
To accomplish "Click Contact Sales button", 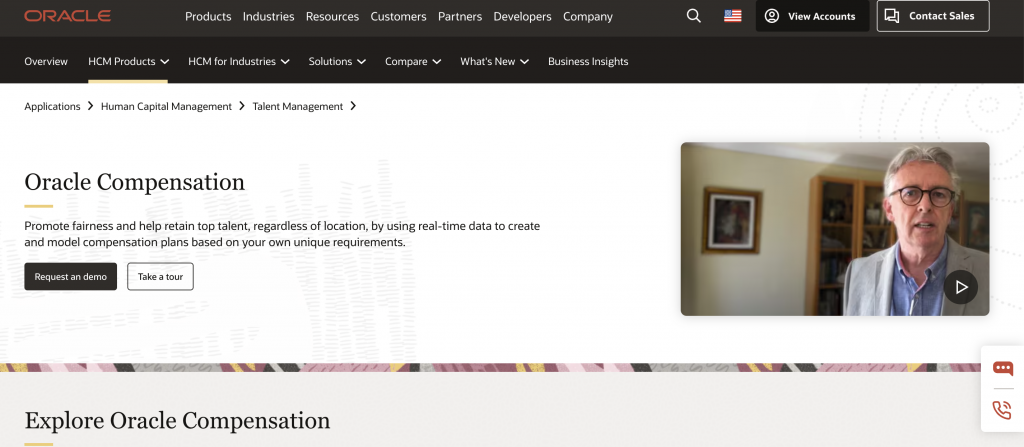I will (x=933, y=16).
